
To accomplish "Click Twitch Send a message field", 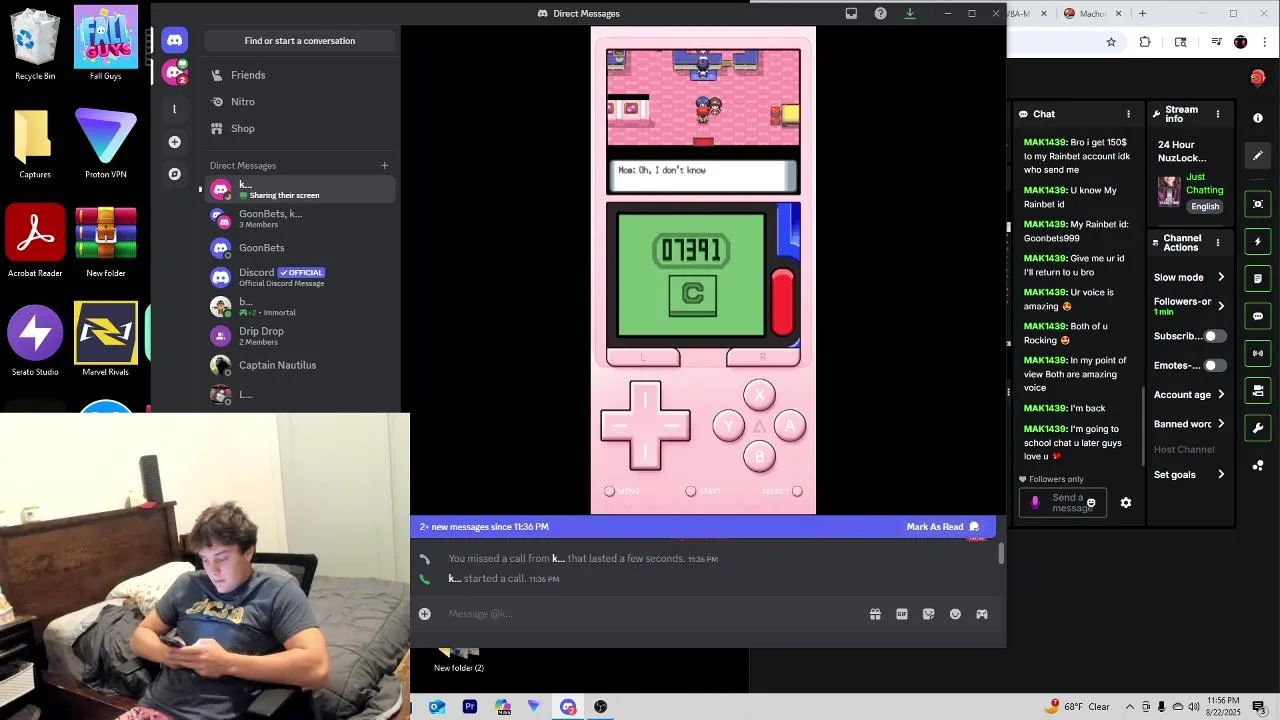I will pyautogui.click(x=1062, y=503).
